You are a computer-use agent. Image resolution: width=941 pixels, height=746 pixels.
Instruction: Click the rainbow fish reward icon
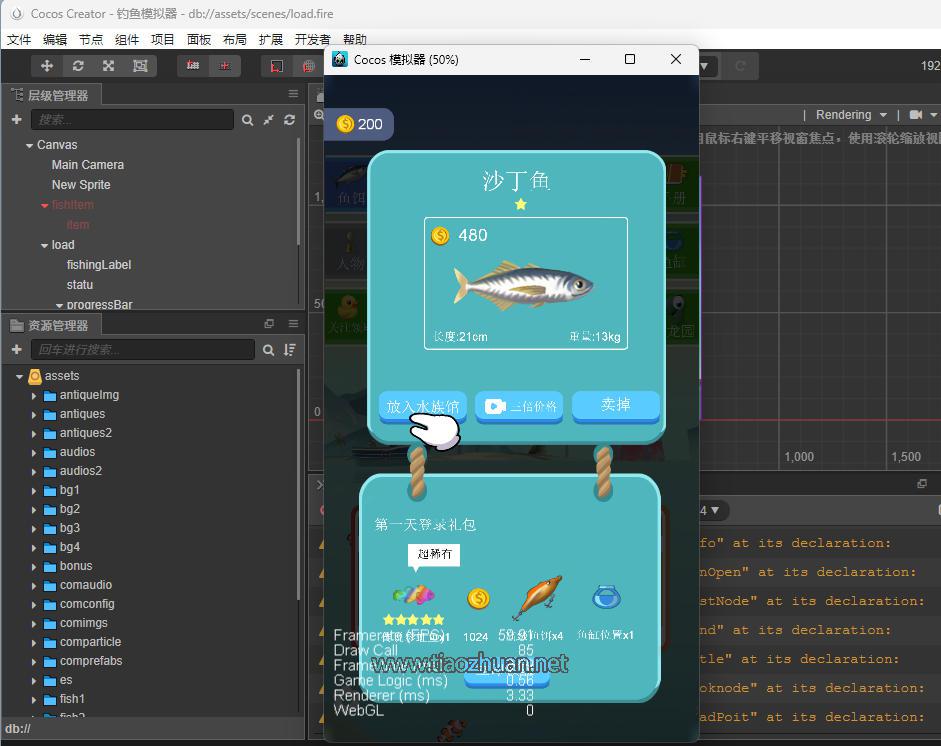click(x=413, y=595)
